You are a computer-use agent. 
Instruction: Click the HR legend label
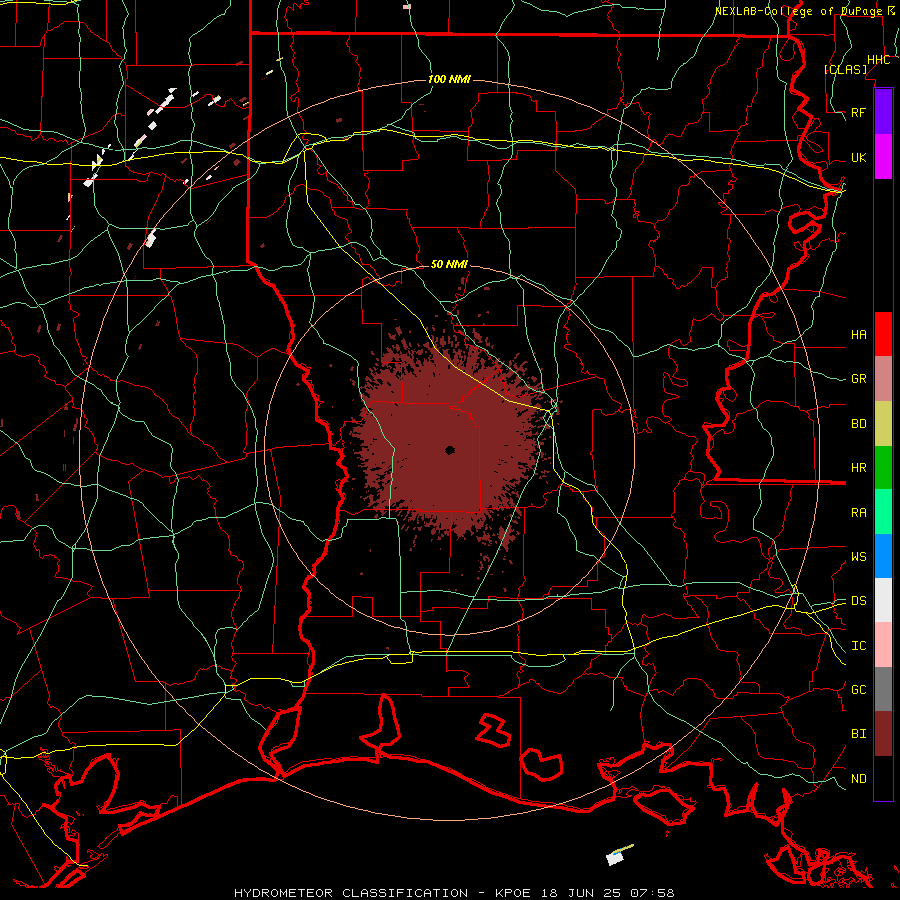tap(858, 468)
